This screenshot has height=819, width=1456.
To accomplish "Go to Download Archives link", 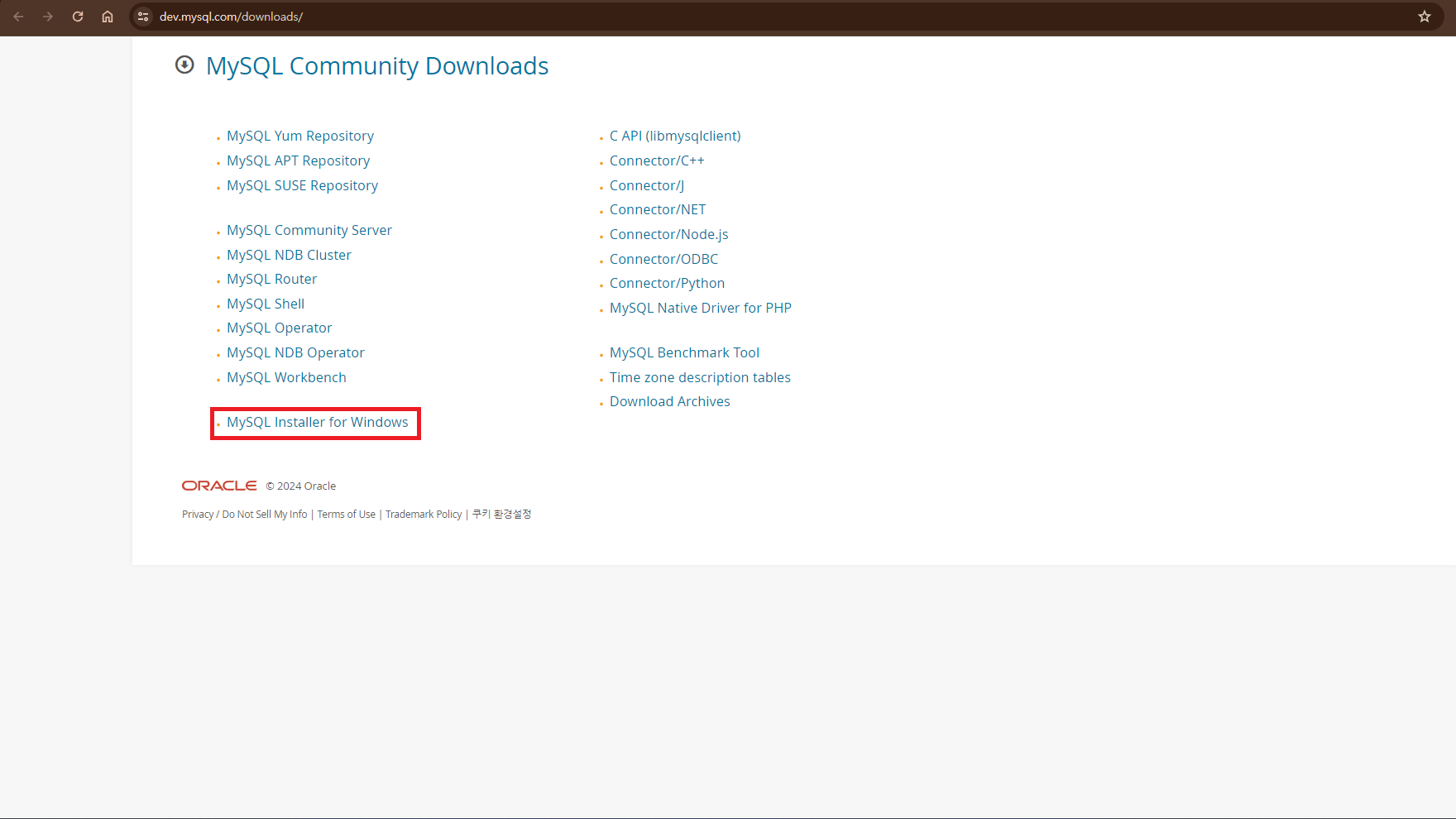I will [x=670, y=401].
